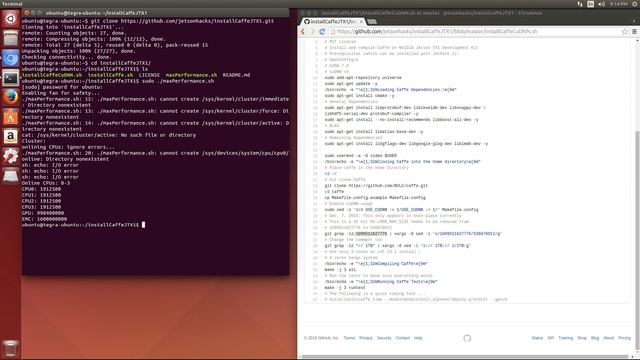The image size is (640, 360).
Task: Open the Terms link in the footer
Action: (x=349, y=338)
